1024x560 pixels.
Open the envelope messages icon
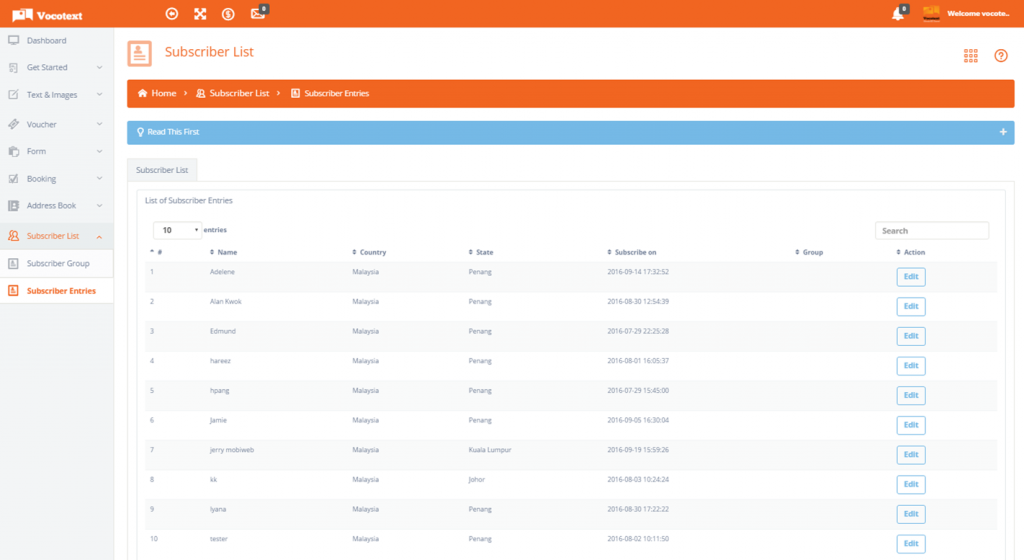259,13
